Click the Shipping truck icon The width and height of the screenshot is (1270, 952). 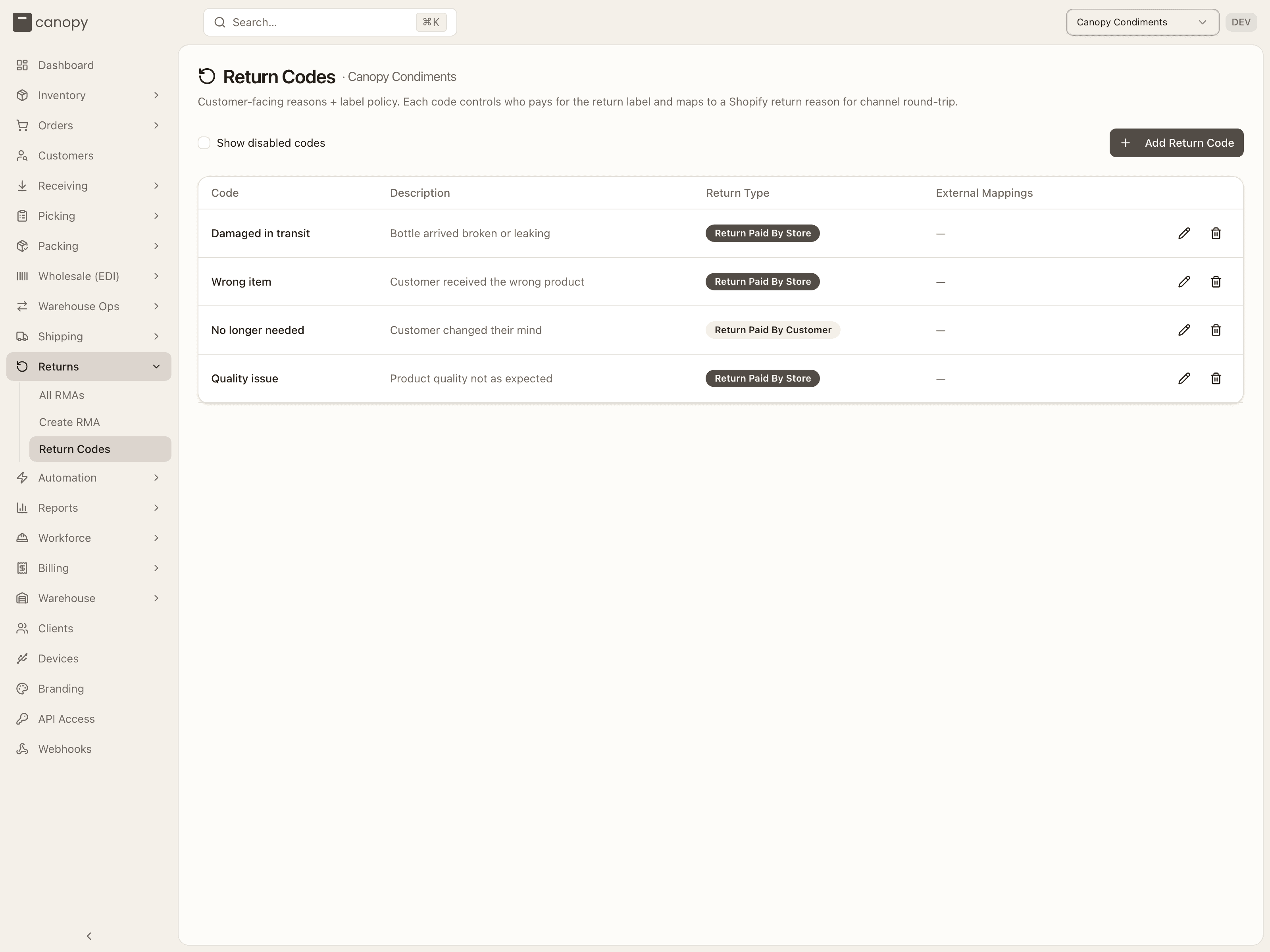click(x=22, y=336)
